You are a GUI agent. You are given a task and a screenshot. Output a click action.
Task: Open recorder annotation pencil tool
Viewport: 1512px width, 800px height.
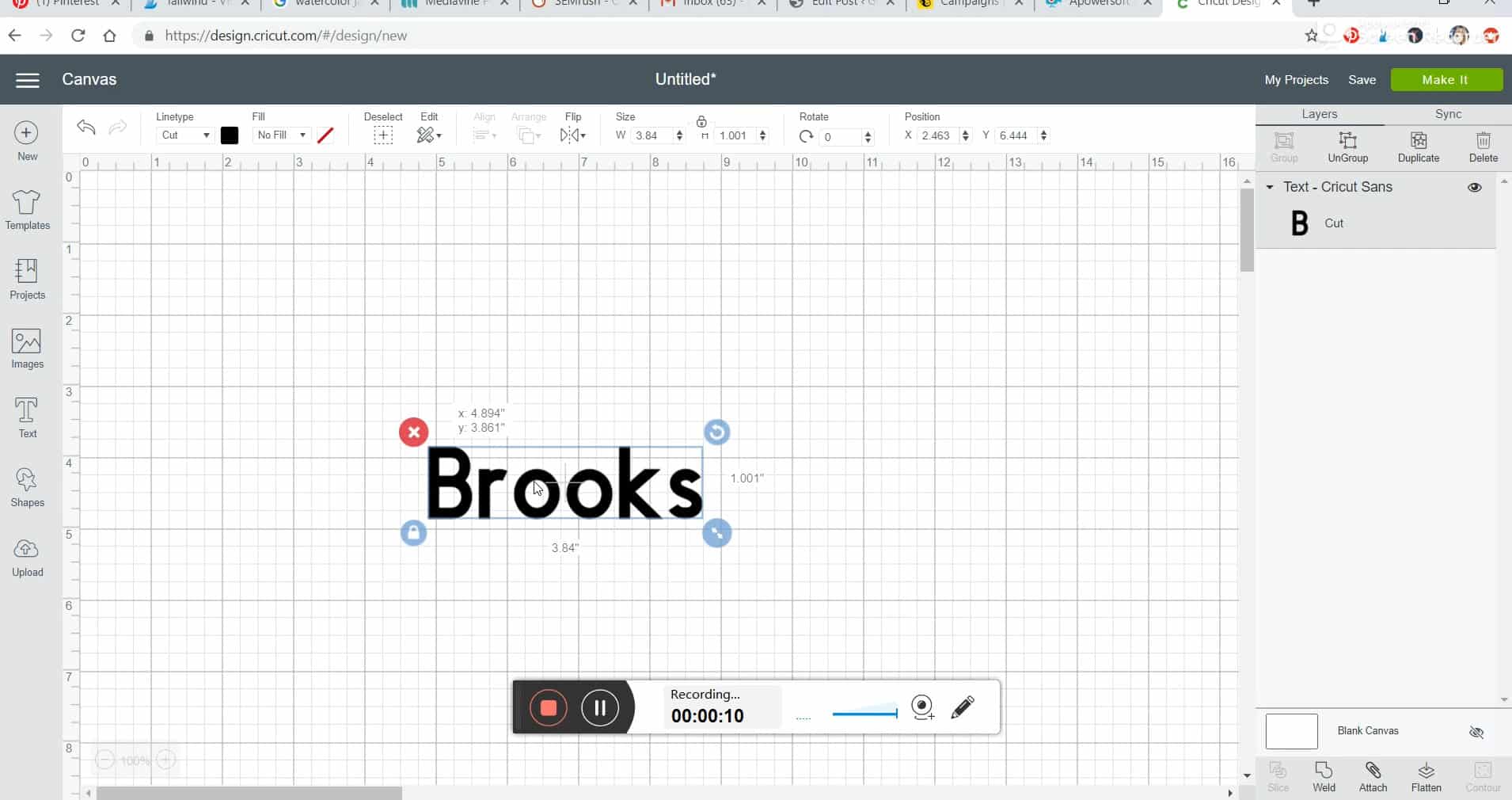click(963, 707)
